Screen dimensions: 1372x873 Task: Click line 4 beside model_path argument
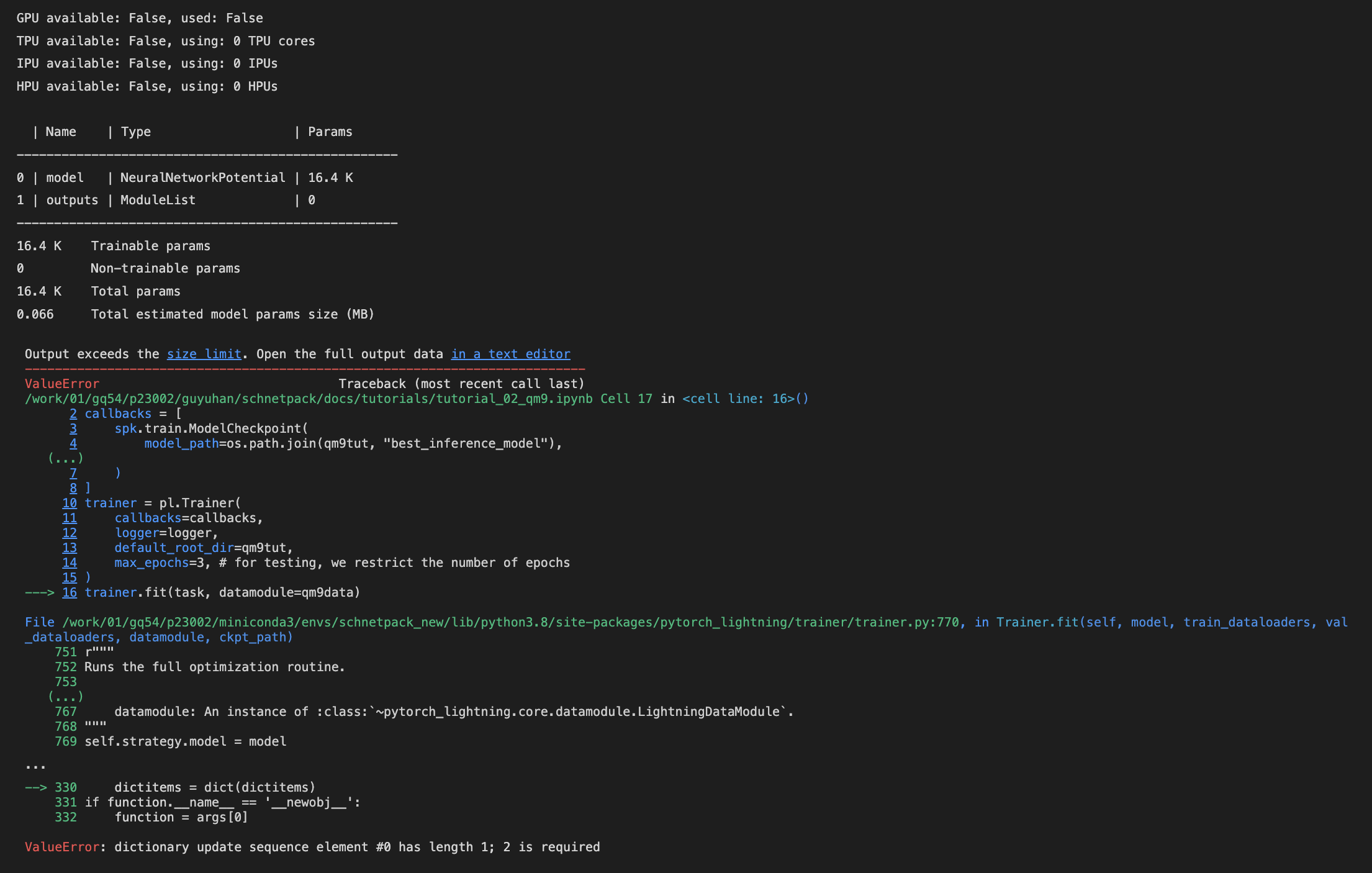73,443
